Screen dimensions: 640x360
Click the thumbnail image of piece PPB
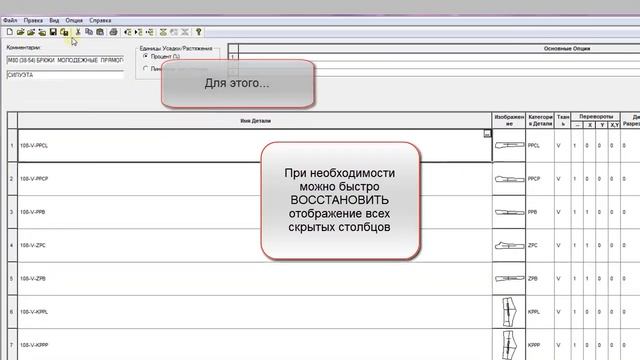509,212
